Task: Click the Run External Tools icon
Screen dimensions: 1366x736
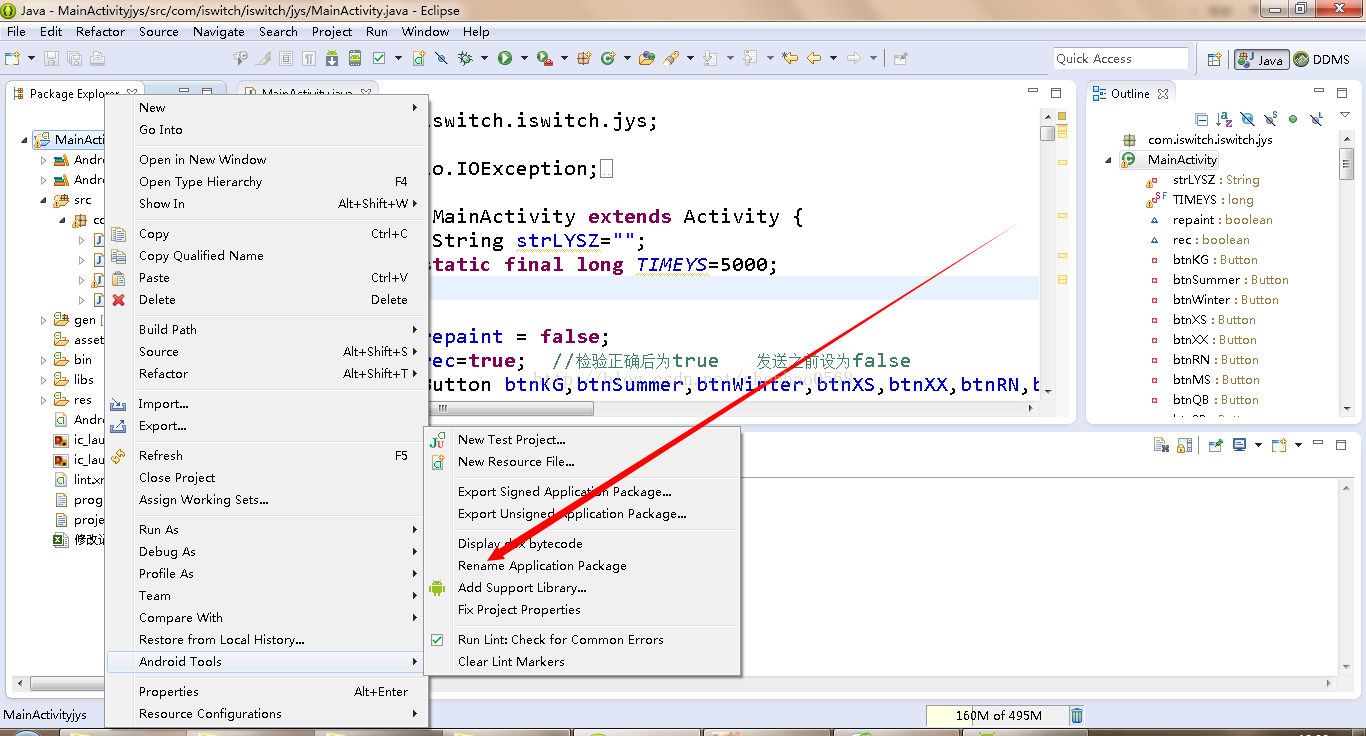Action: click(545, 58)
